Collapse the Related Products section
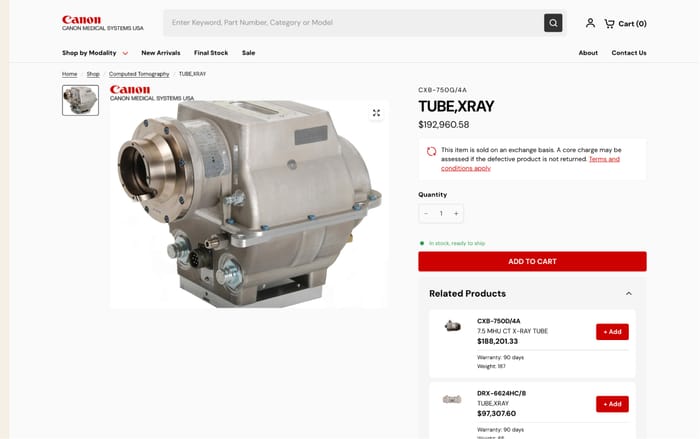The height and width of the screenshot is (439, 700). click(x=629, y=293)
